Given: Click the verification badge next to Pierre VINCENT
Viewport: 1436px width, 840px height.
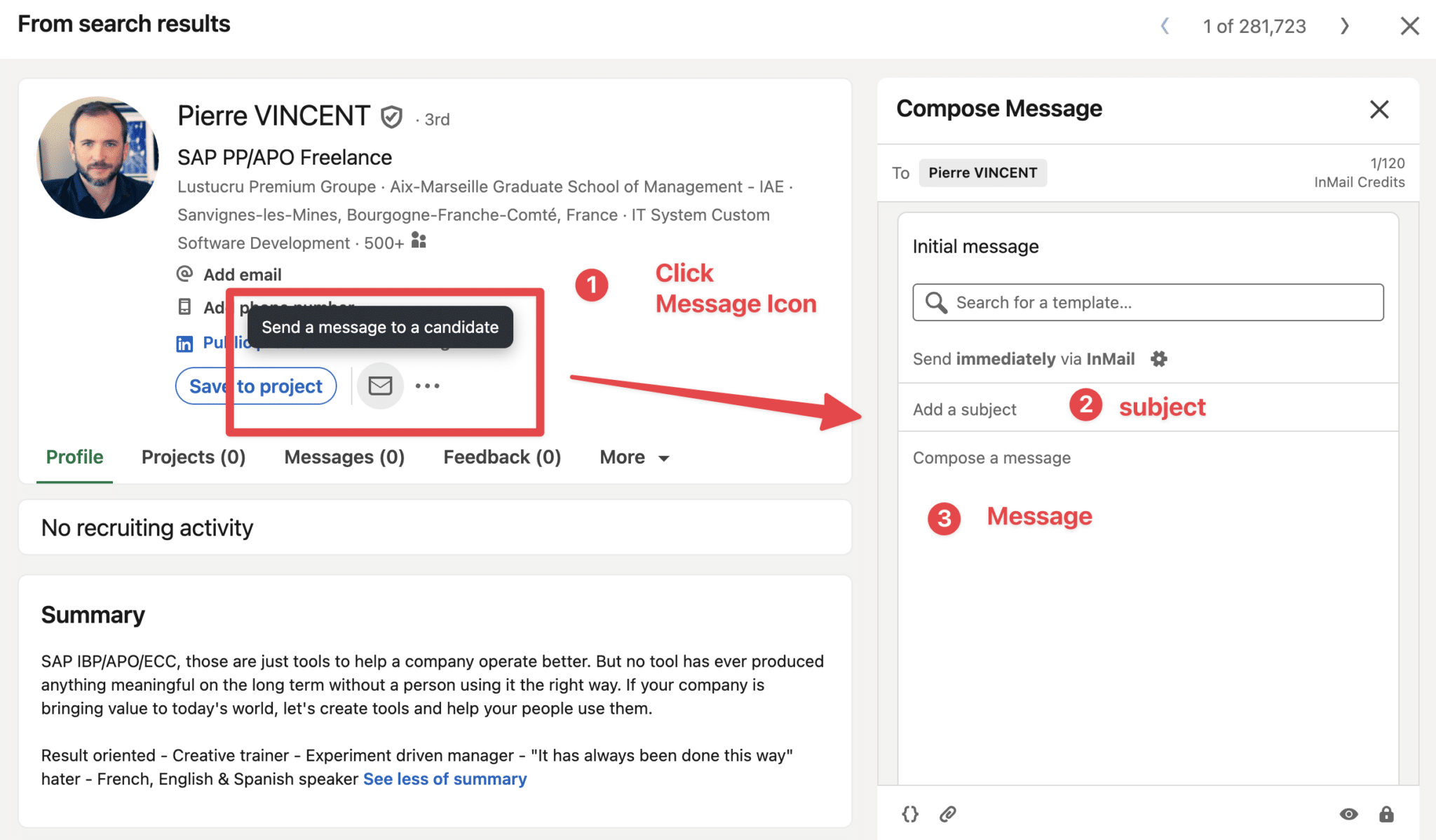Looking at the screenshot, I should click(392, 116).
